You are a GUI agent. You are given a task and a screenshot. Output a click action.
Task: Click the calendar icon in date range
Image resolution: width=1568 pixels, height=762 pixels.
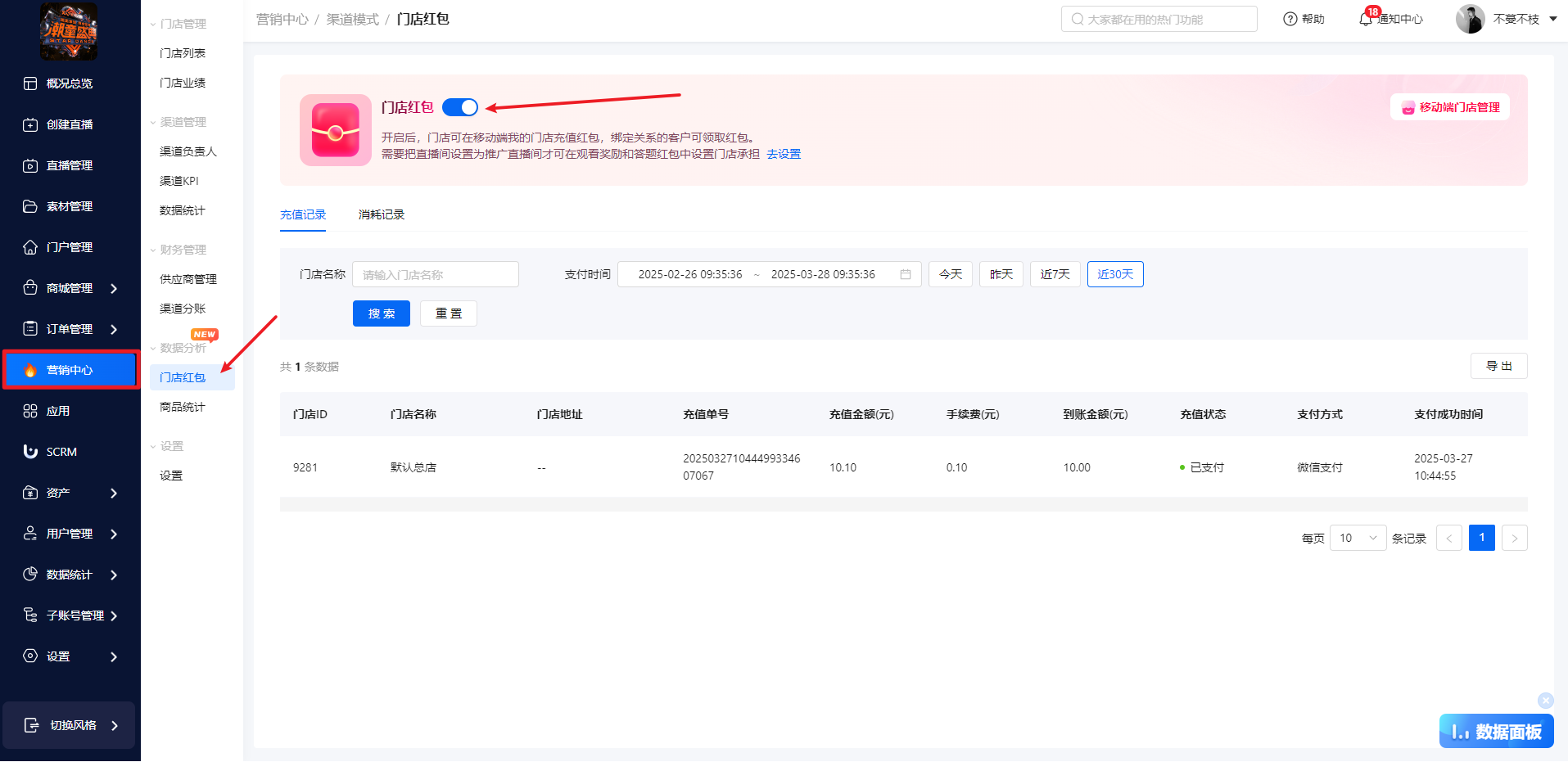click(x=906, y=274)
